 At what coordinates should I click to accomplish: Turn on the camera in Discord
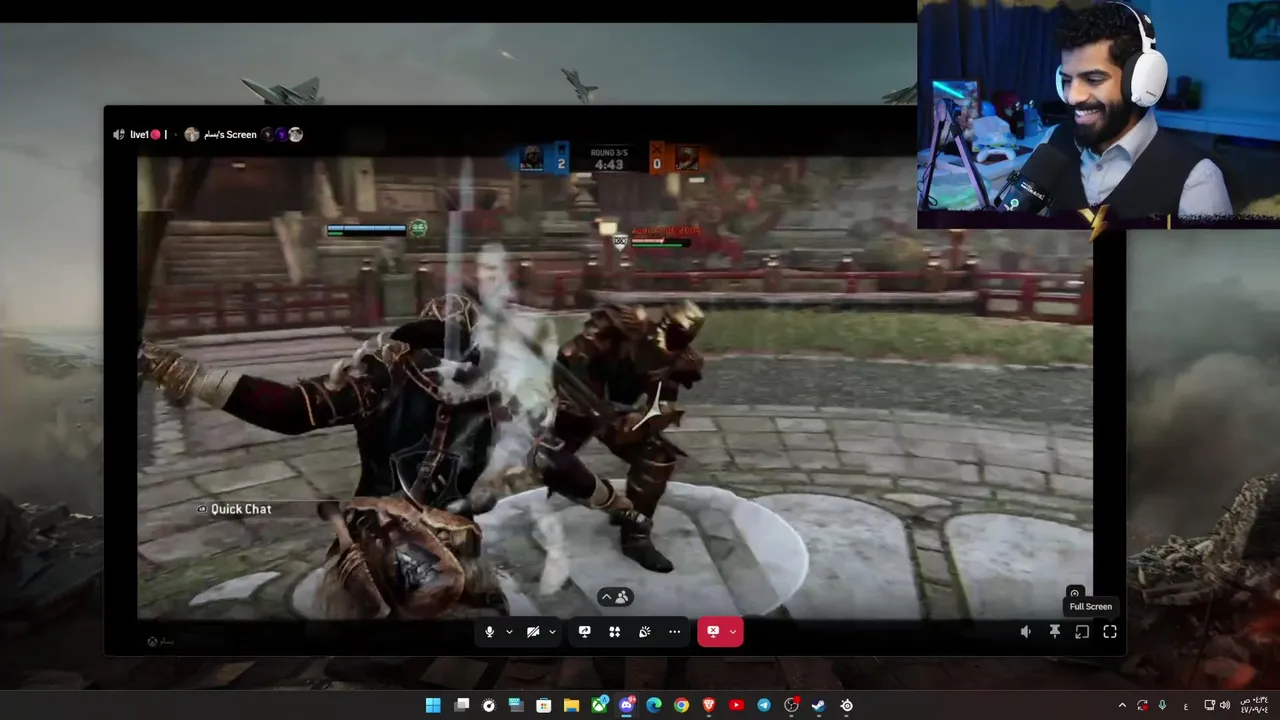[533, 632]
